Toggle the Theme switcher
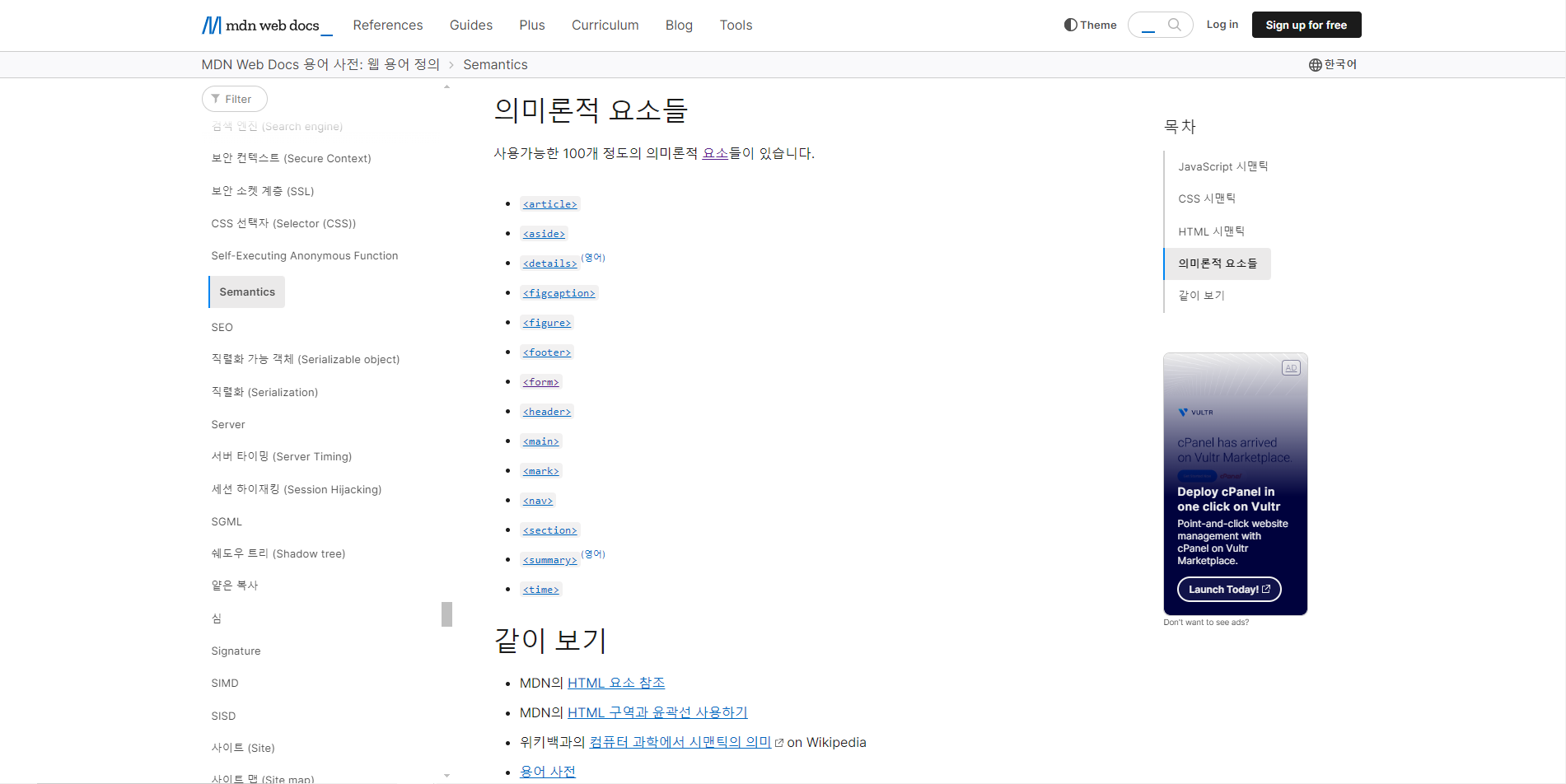Image resolution: width=1566 pixels, height=784 pixels. pyautogui.click(x=1090, y=25)
